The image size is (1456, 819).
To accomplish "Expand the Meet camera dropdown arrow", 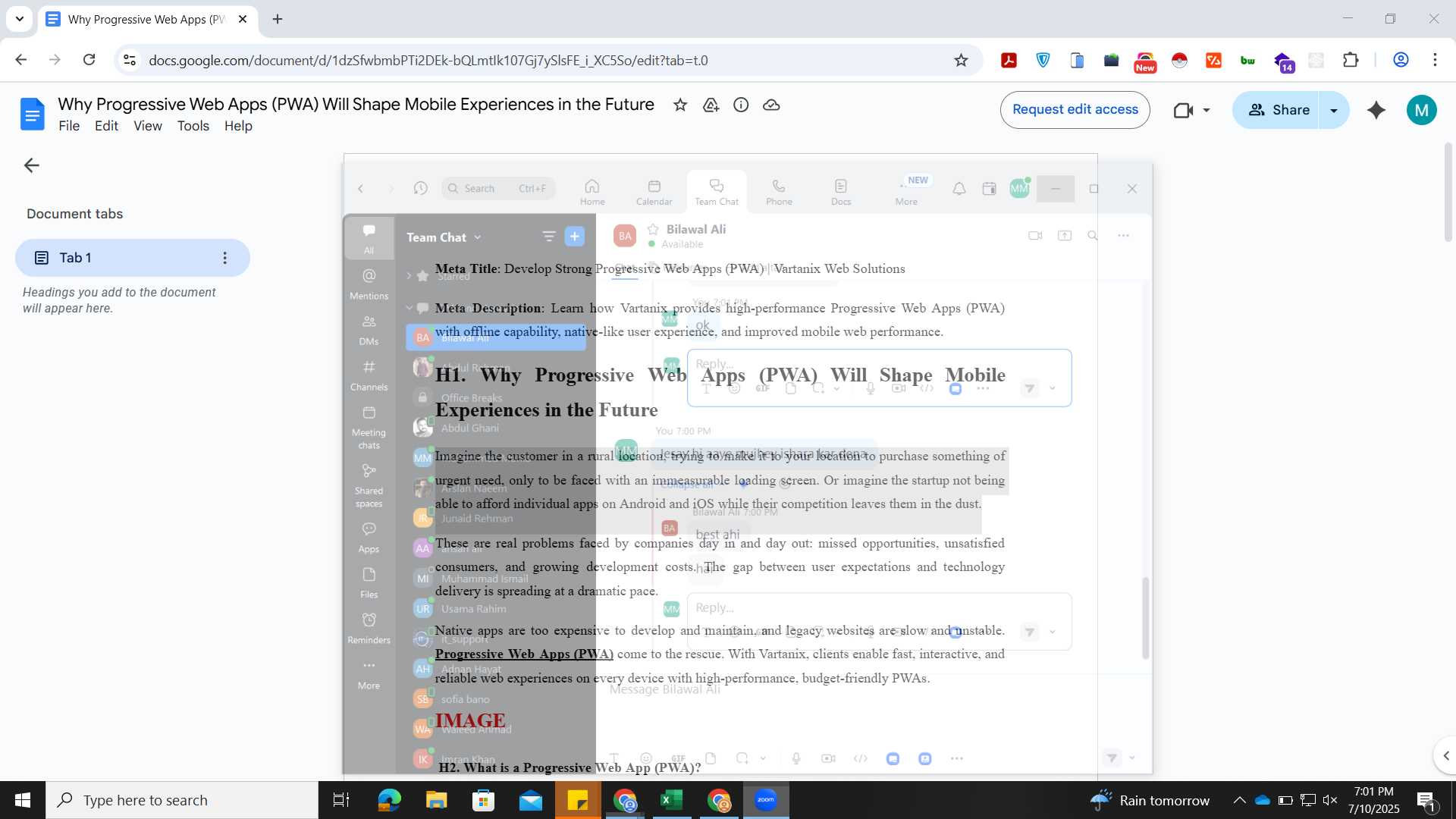I will pos(1207,111).
